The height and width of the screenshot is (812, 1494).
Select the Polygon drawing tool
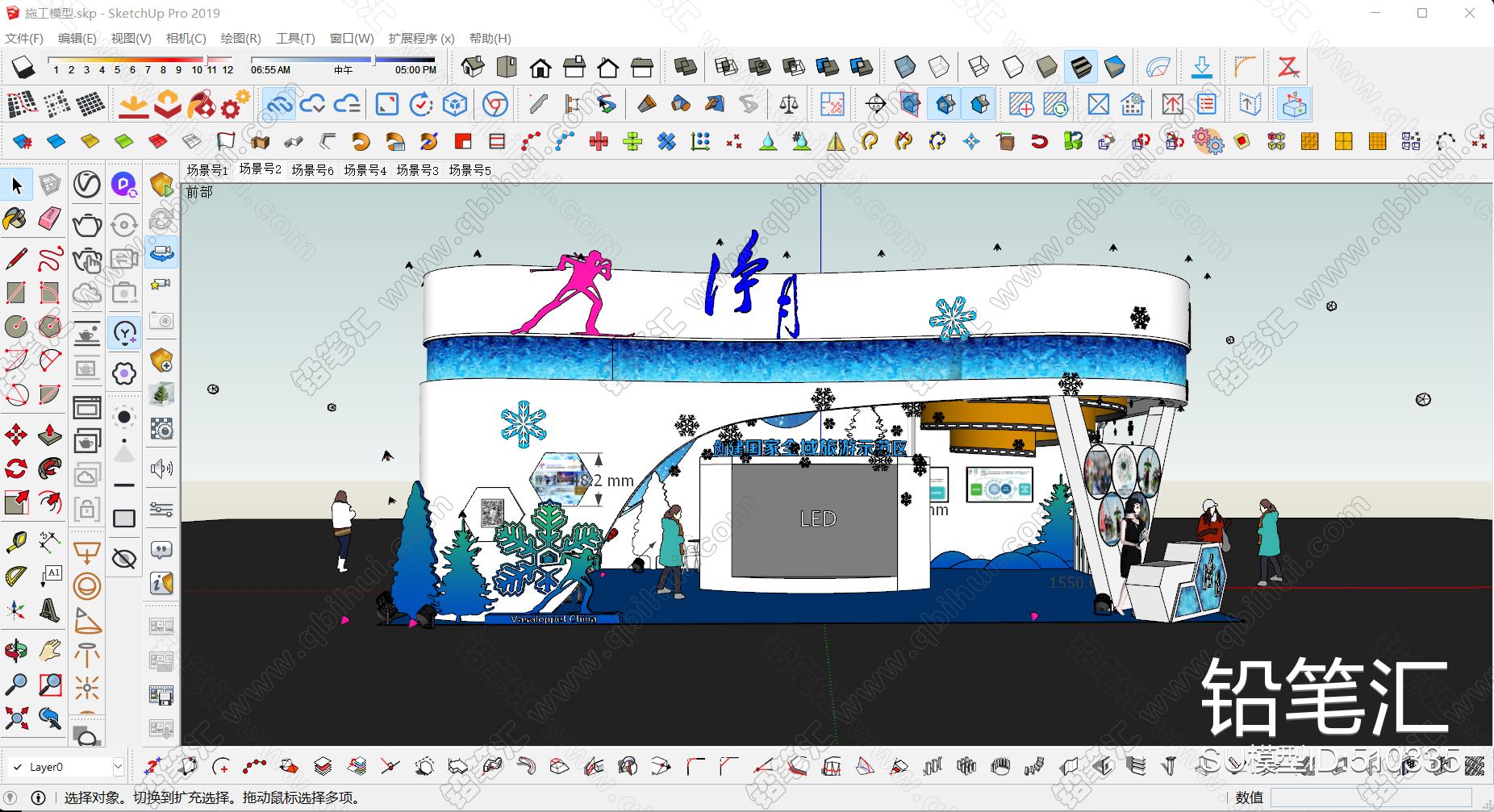point(50,327)
